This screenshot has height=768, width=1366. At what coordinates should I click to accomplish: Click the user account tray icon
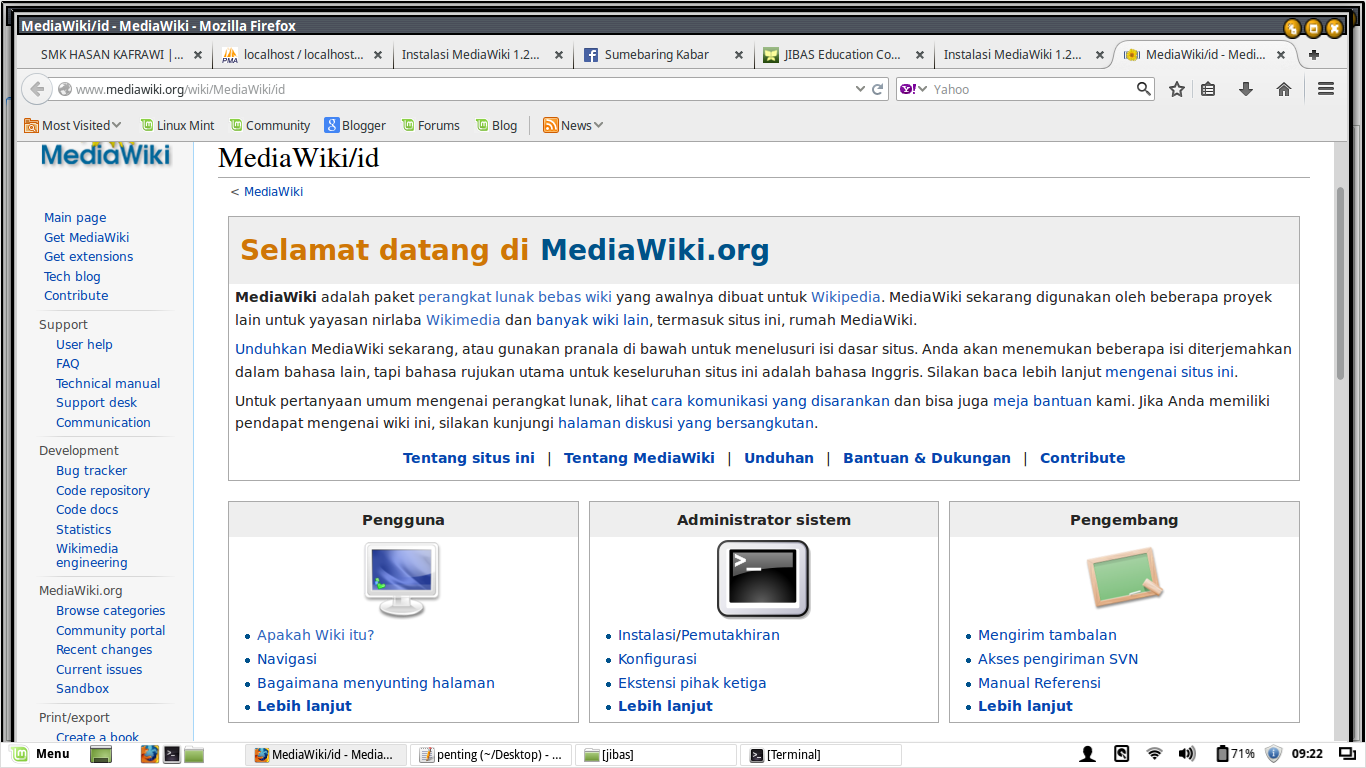point(1088,754)
